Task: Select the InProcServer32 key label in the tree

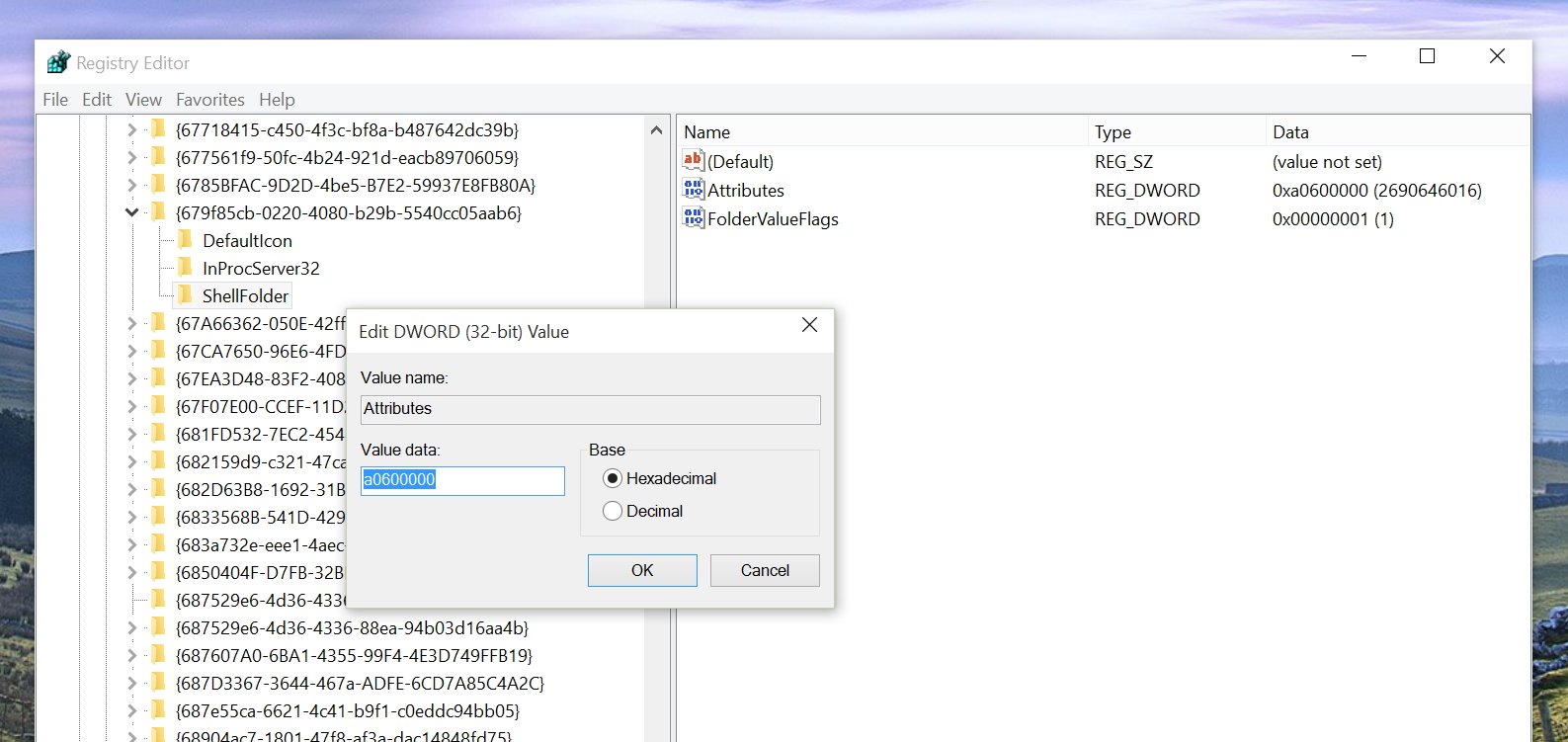Action: pyautogui.click(x=261, y=268)
